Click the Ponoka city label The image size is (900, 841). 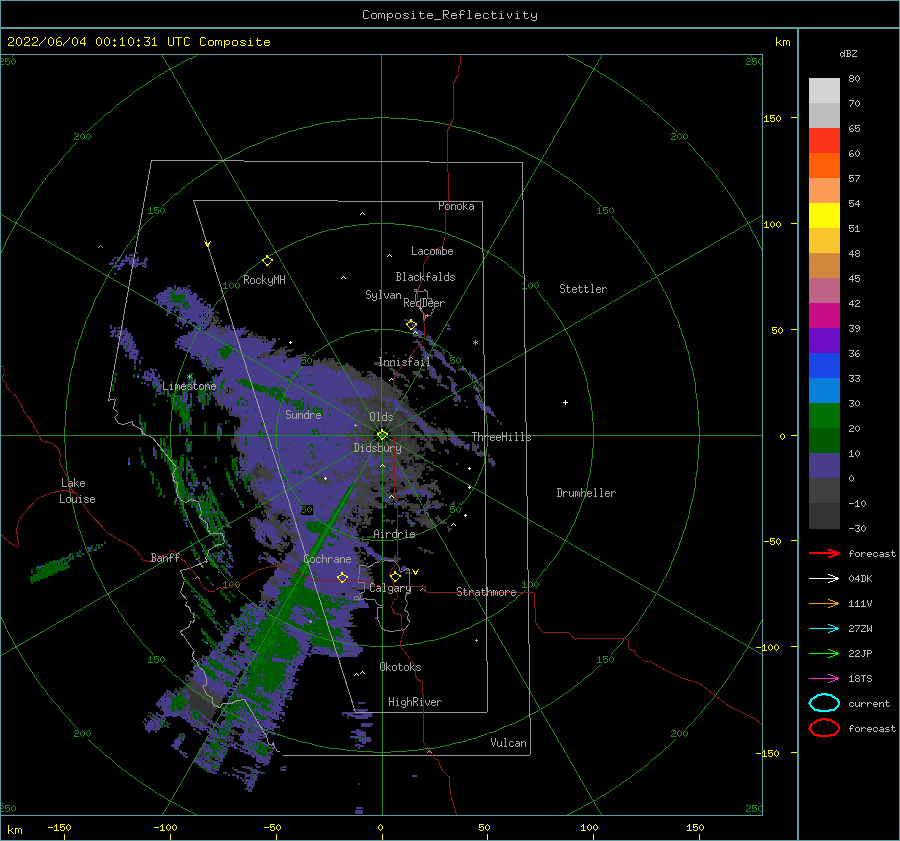456,206
